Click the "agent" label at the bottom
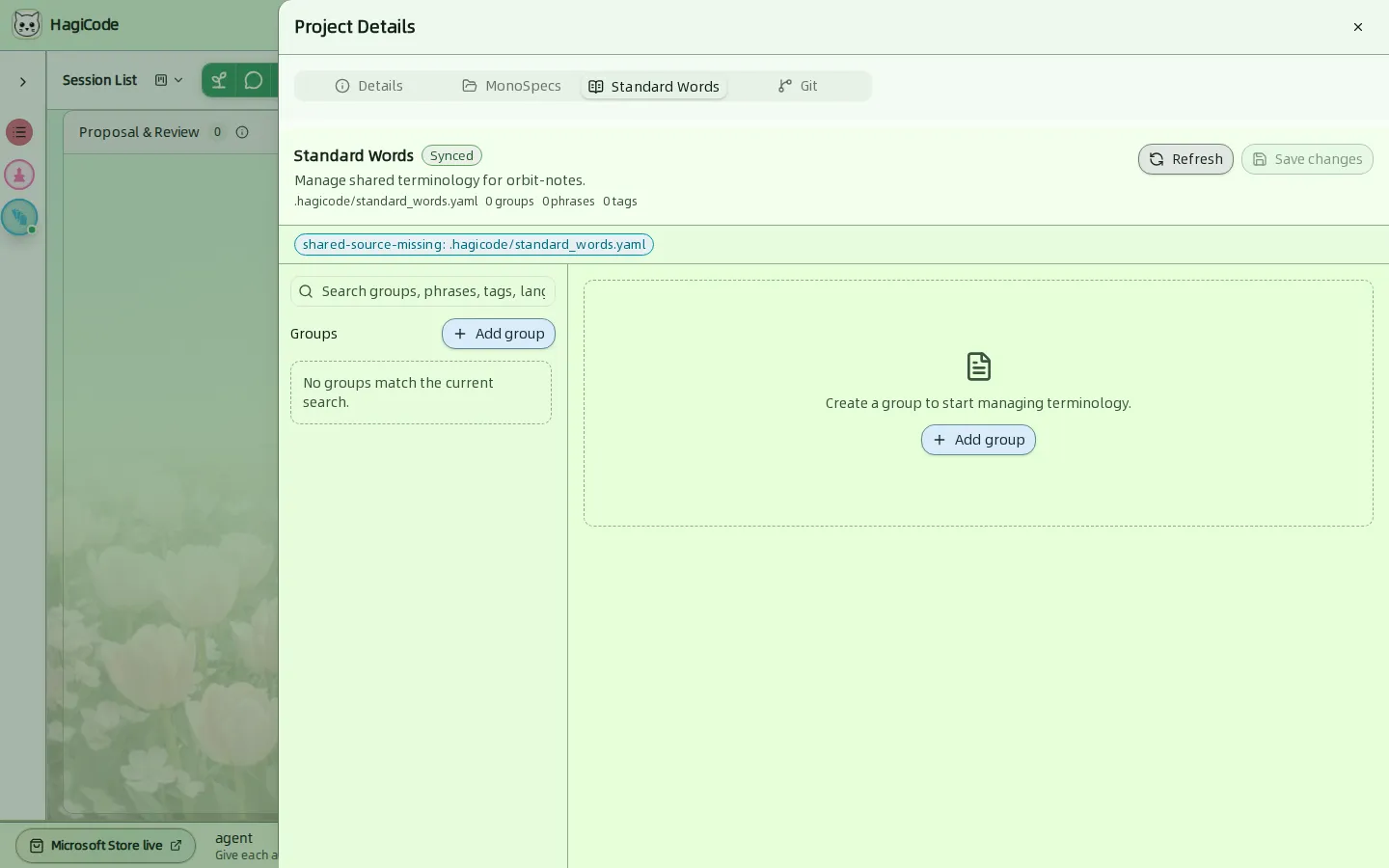The width and height of the screenshot is (1389, 868). 233,838
